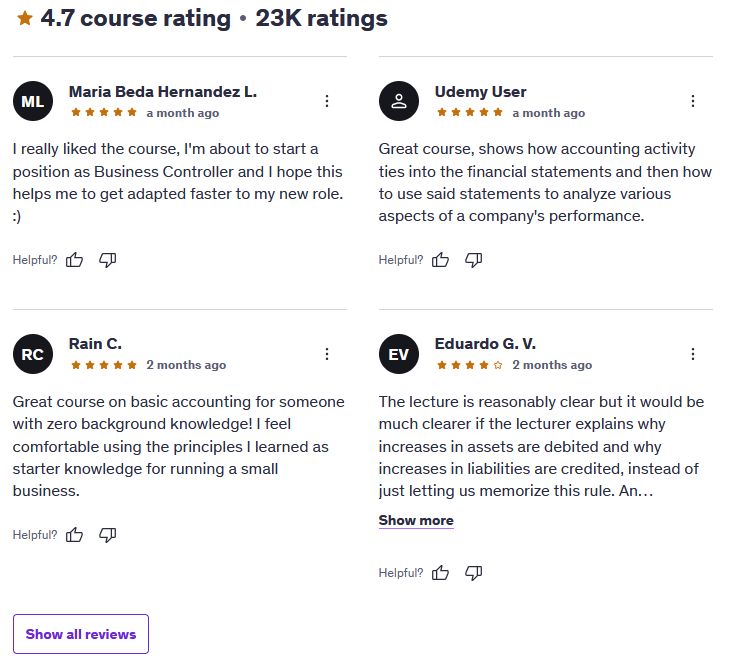This screenshot has height=667, width=732.
Task: Click the Show all reviews button
Action: 81,634
